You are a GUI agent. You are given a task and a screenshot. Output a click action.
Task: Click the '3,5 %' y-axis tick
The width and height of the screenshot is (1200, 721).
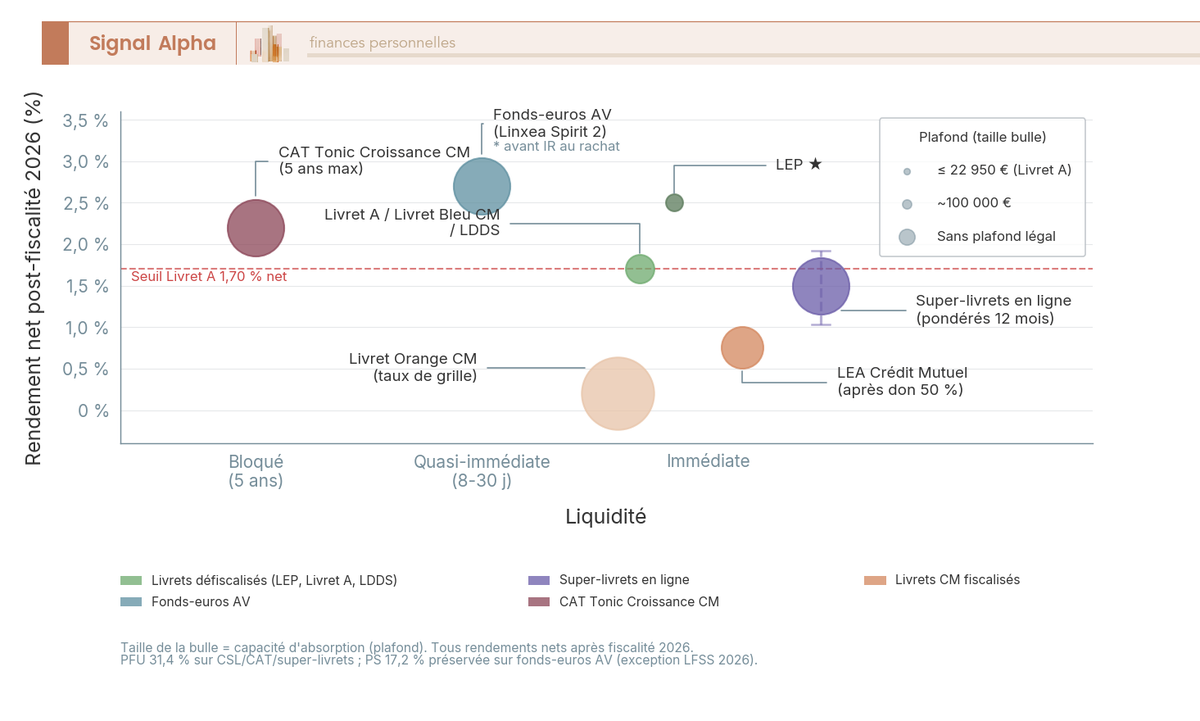tap(85, 120)
